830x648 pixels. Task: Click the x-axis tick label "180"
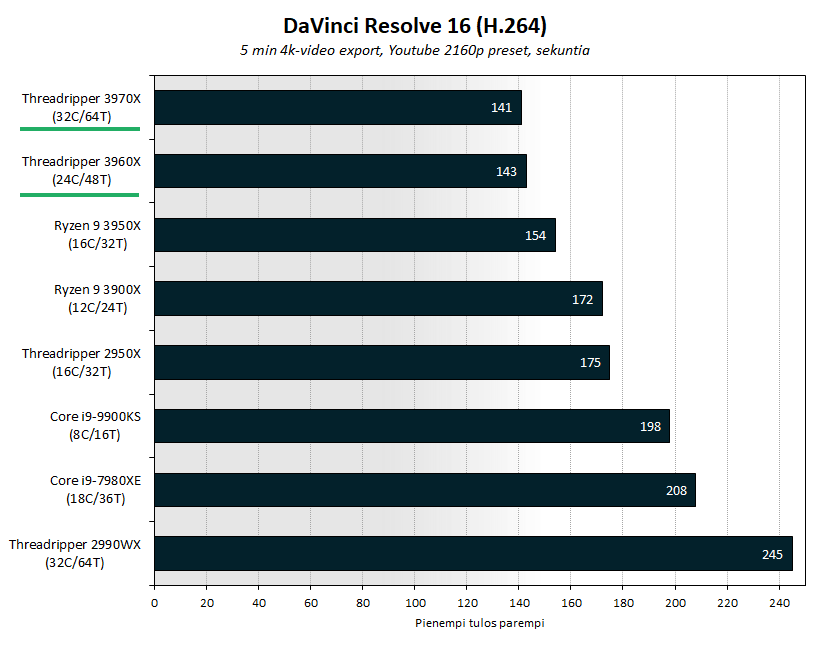click(x=623, y=603)
